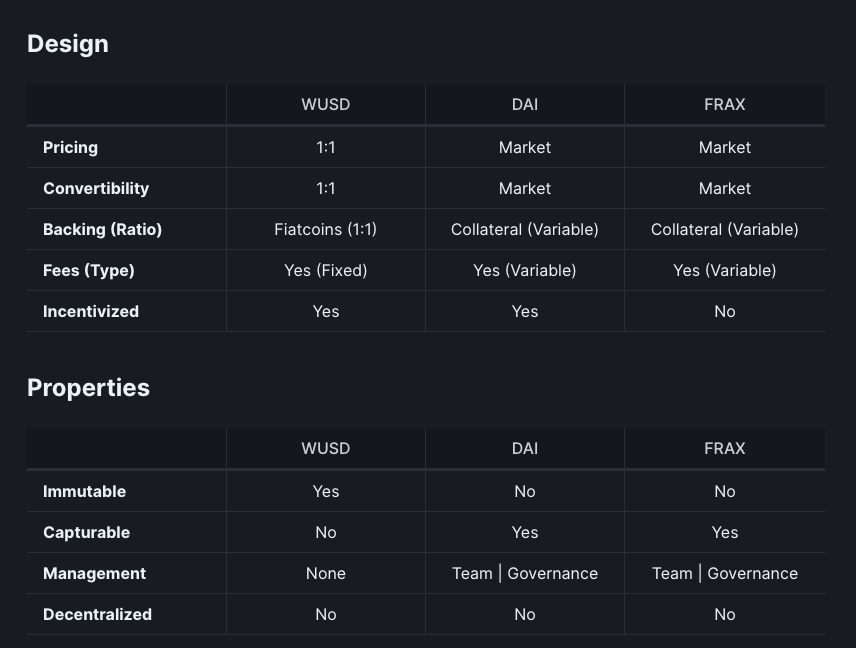Click the Yes (Fixed) cell
This screenshot has height=648, width=856.
point(326,270)
